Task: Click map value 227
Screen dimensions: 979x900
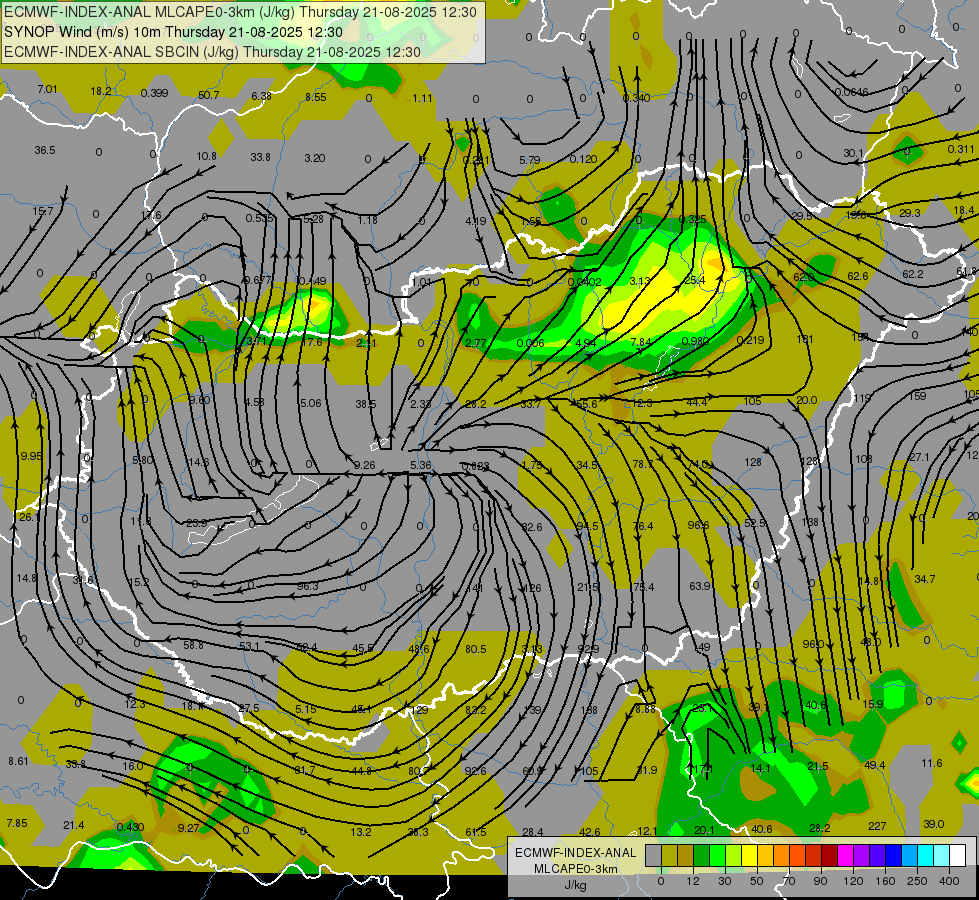Action: tap(877, 826)
